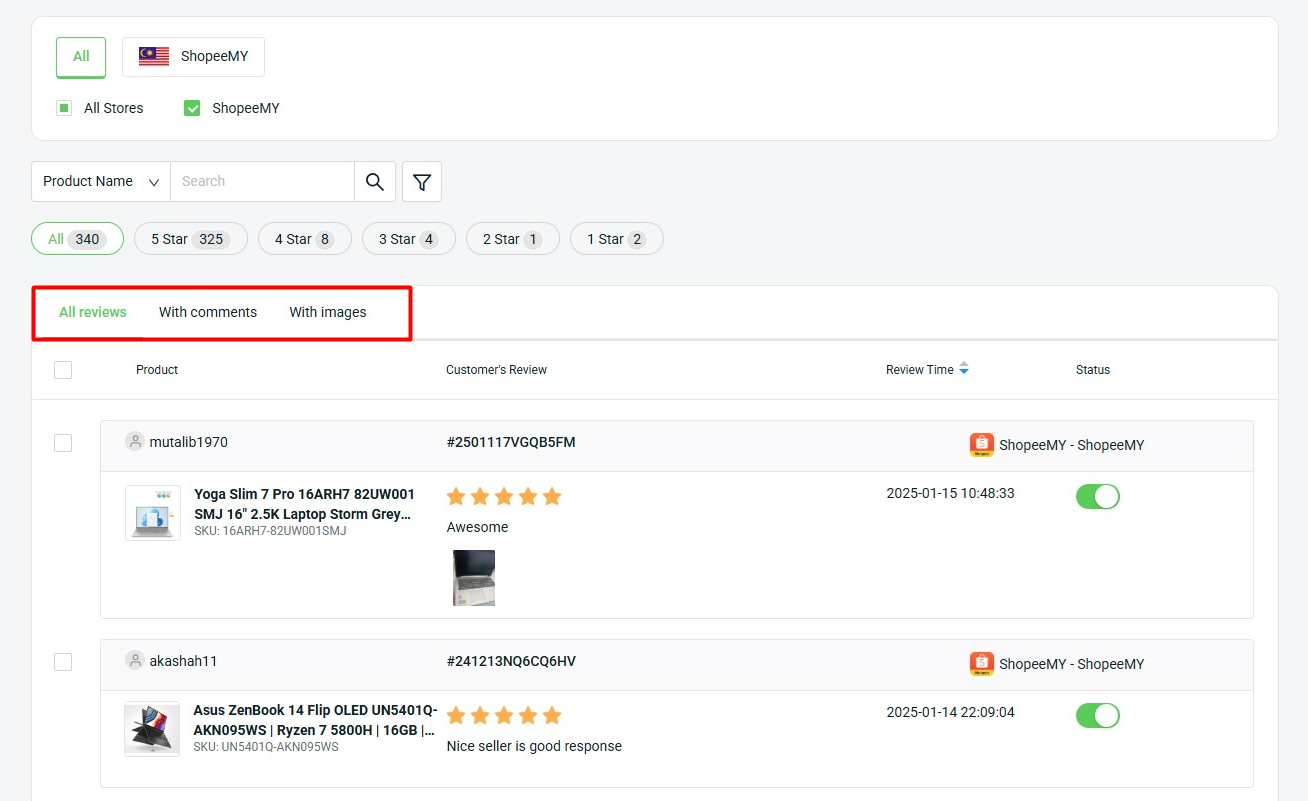Open the review photo under the Awesome comment
This screenshot has width=1308, height=801.
pos(473,578)
